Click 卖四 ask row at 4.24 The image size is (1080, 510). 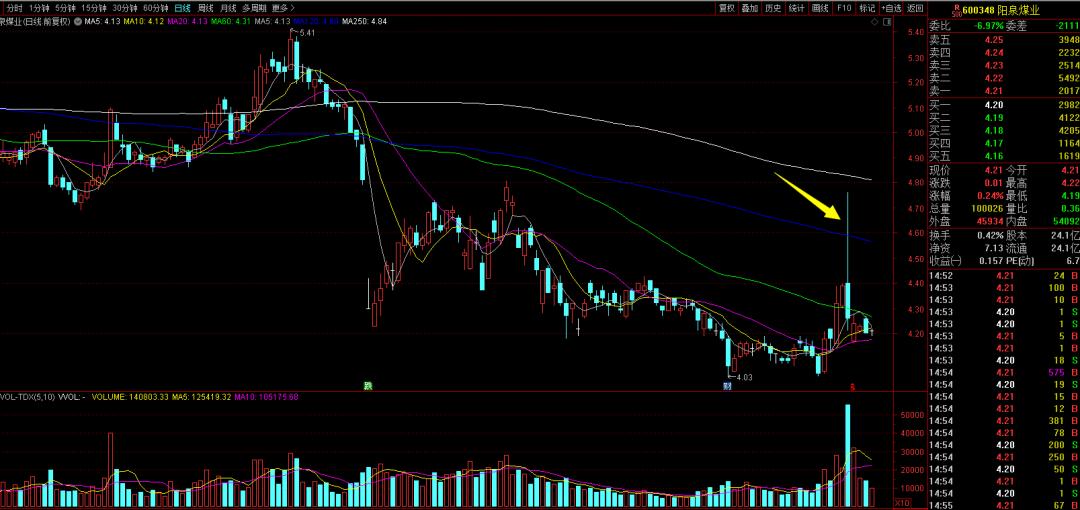pyautogui.click(x=1004, y=52)
